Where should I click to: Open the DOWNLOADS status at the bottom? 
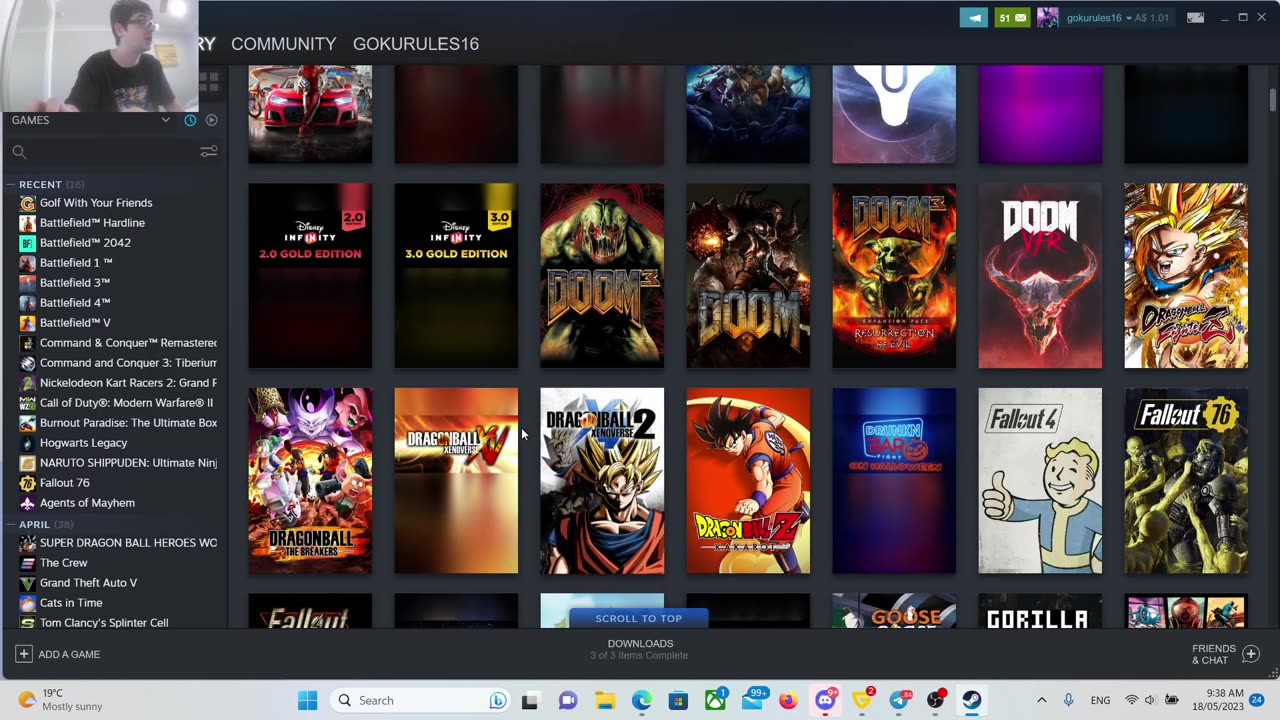[640, 649]
